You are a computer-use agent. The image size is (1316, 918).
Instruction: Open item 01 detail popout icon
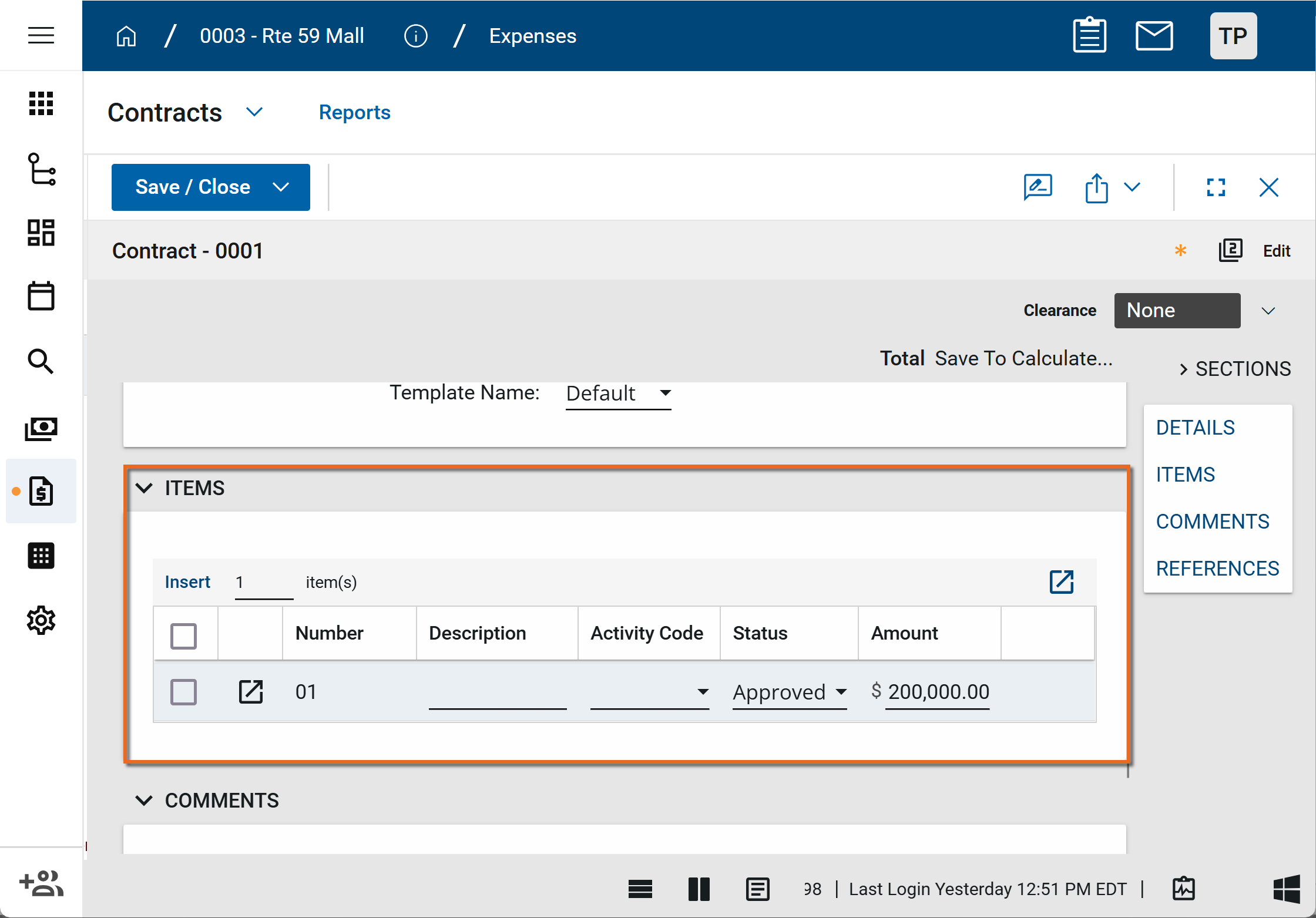[251, 691]
